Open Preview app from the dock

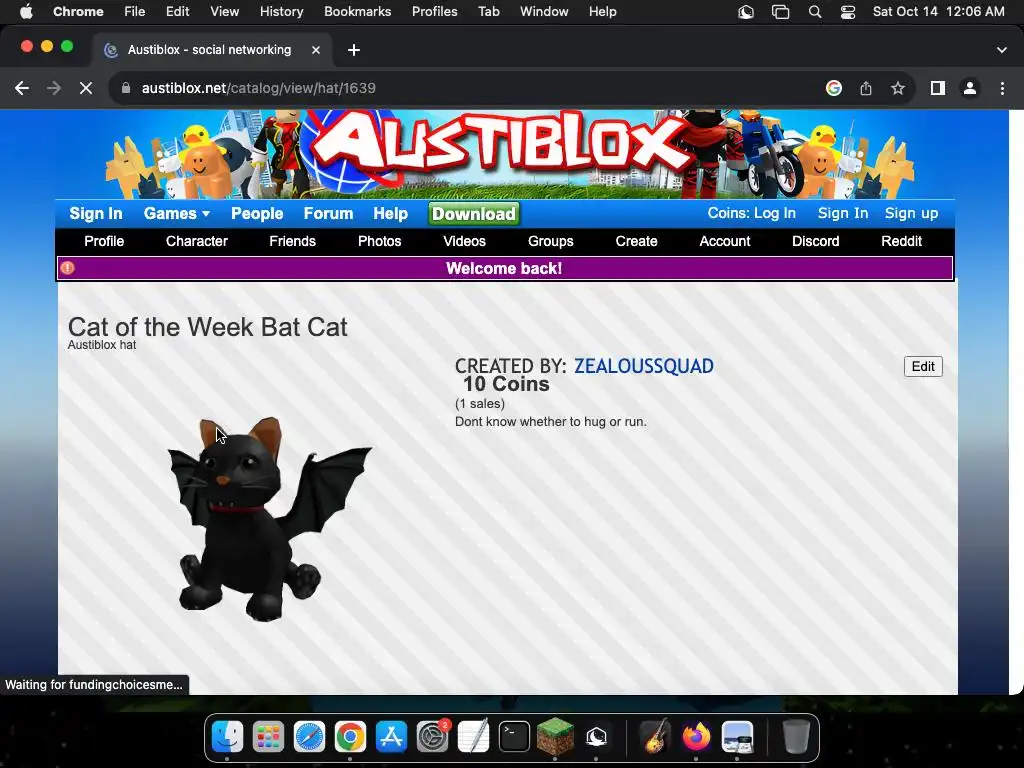coord(737,737)
